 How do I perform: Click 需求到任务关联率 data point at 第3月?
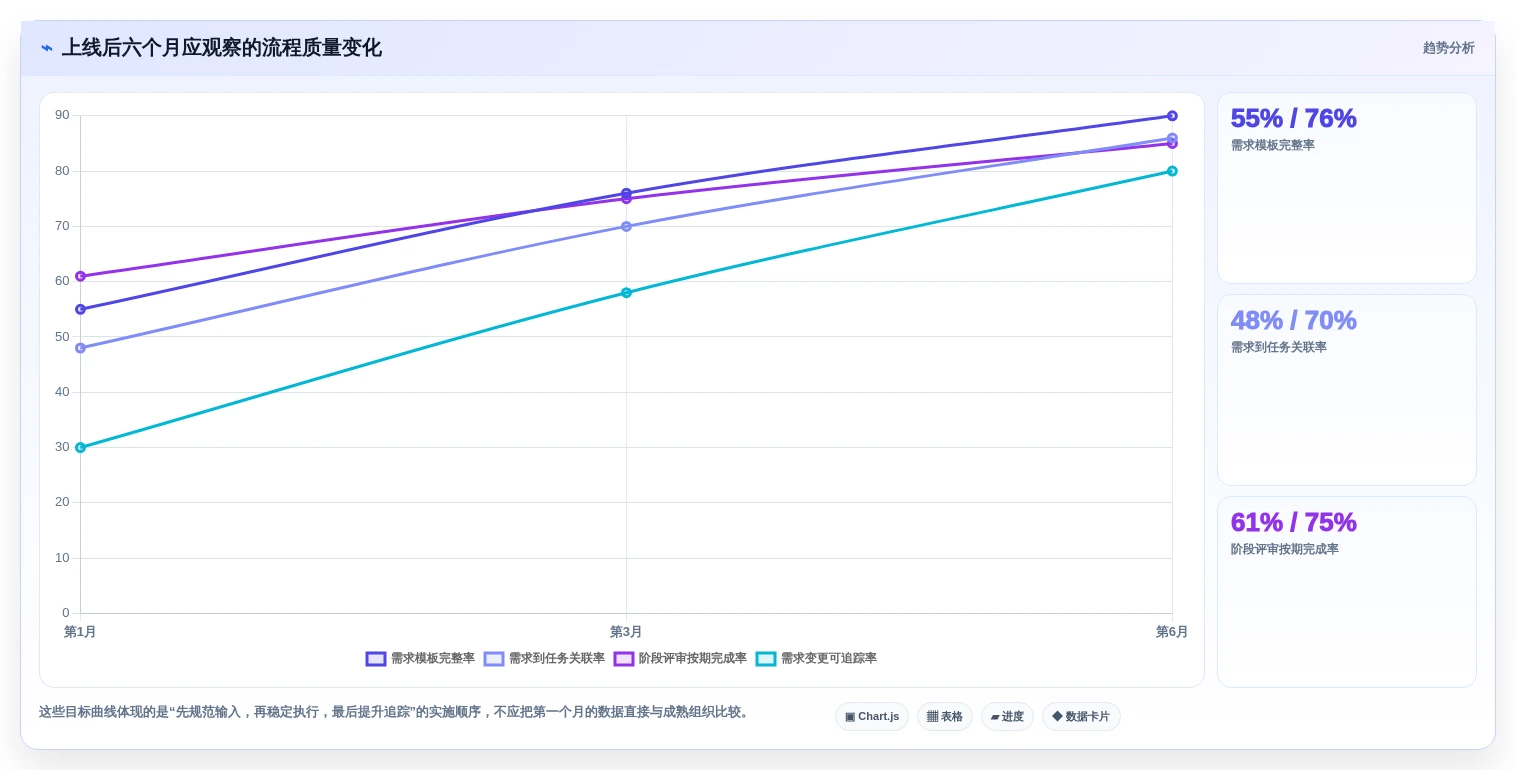(626, 226)
